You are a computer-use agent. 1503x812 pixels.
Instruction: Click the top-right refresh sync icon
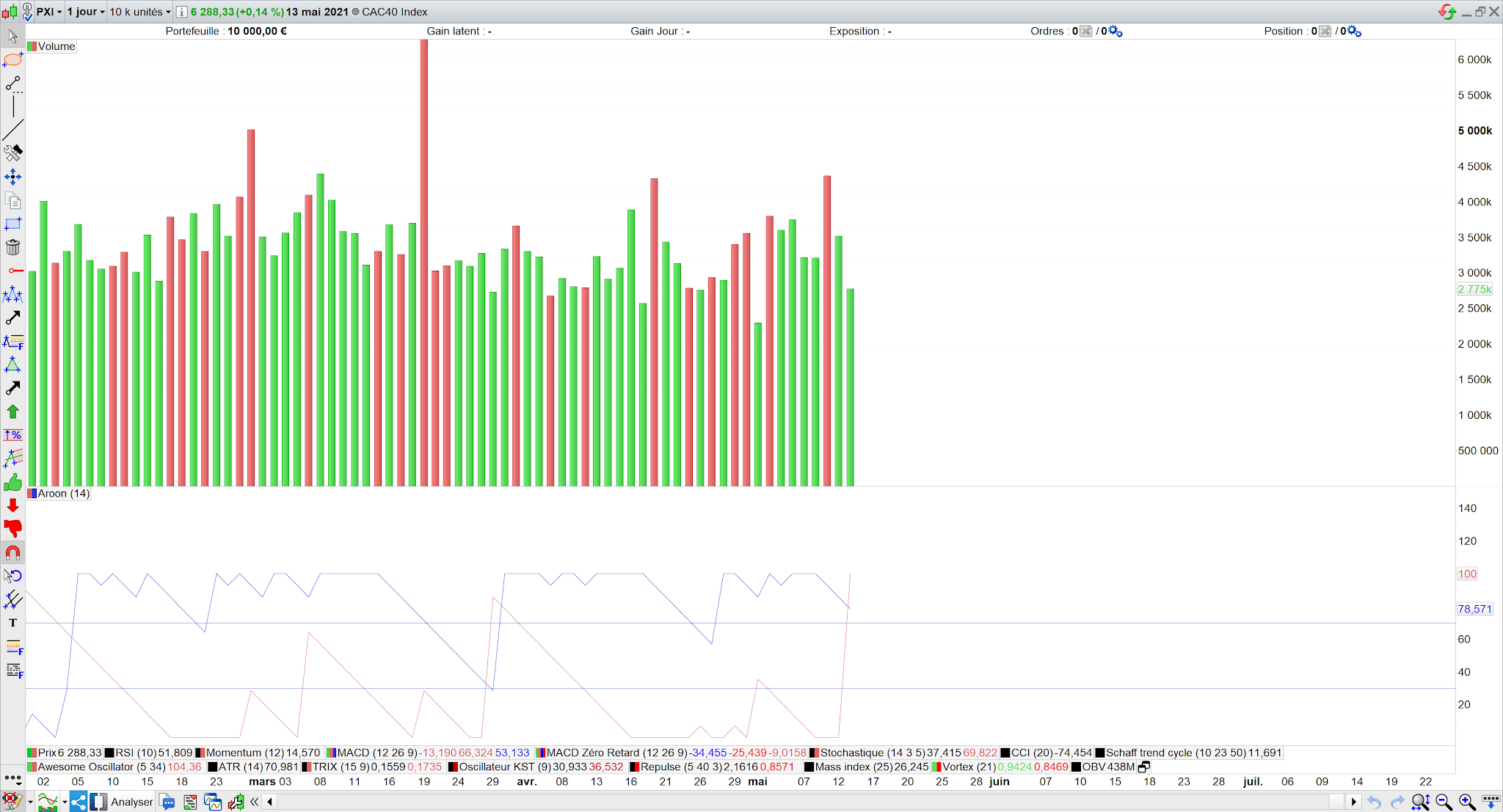1447,12
